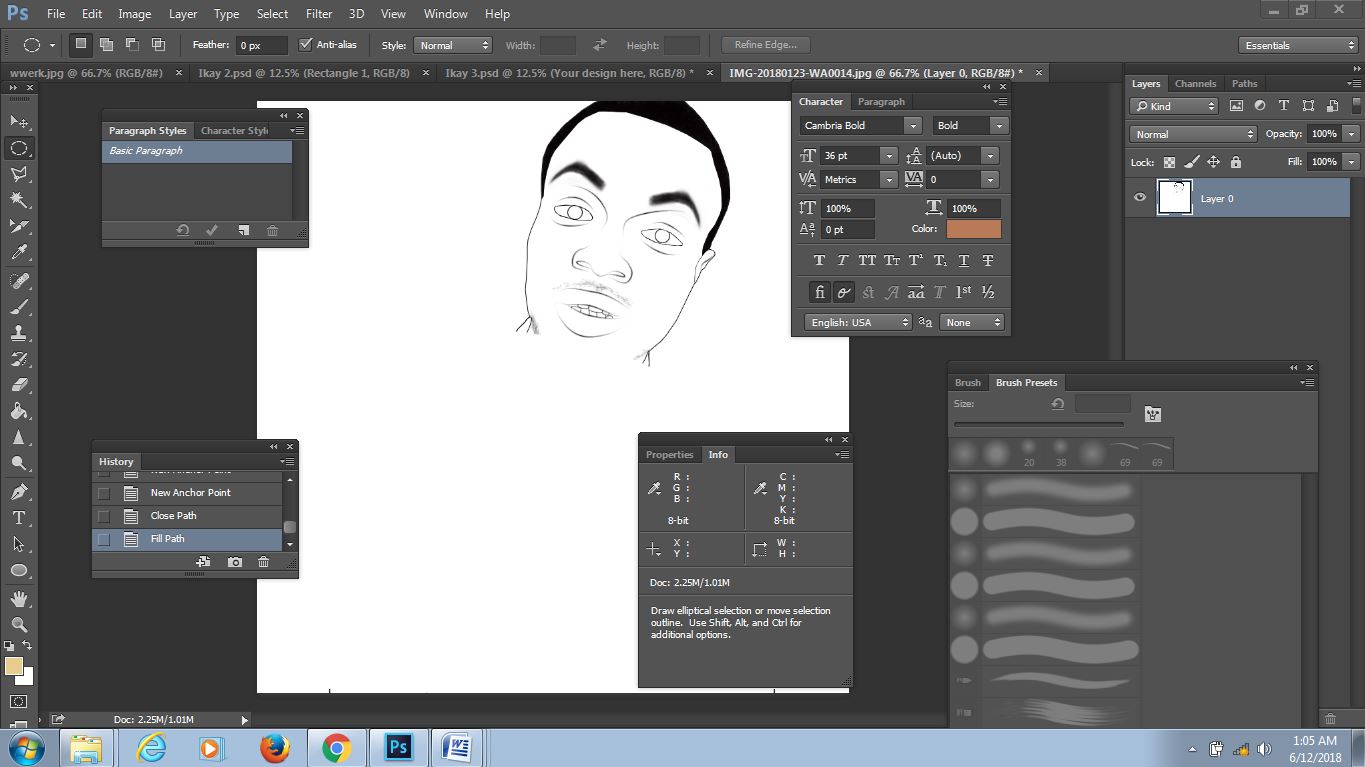Click the camera snapshot icon in History

[x=235, y=563]
